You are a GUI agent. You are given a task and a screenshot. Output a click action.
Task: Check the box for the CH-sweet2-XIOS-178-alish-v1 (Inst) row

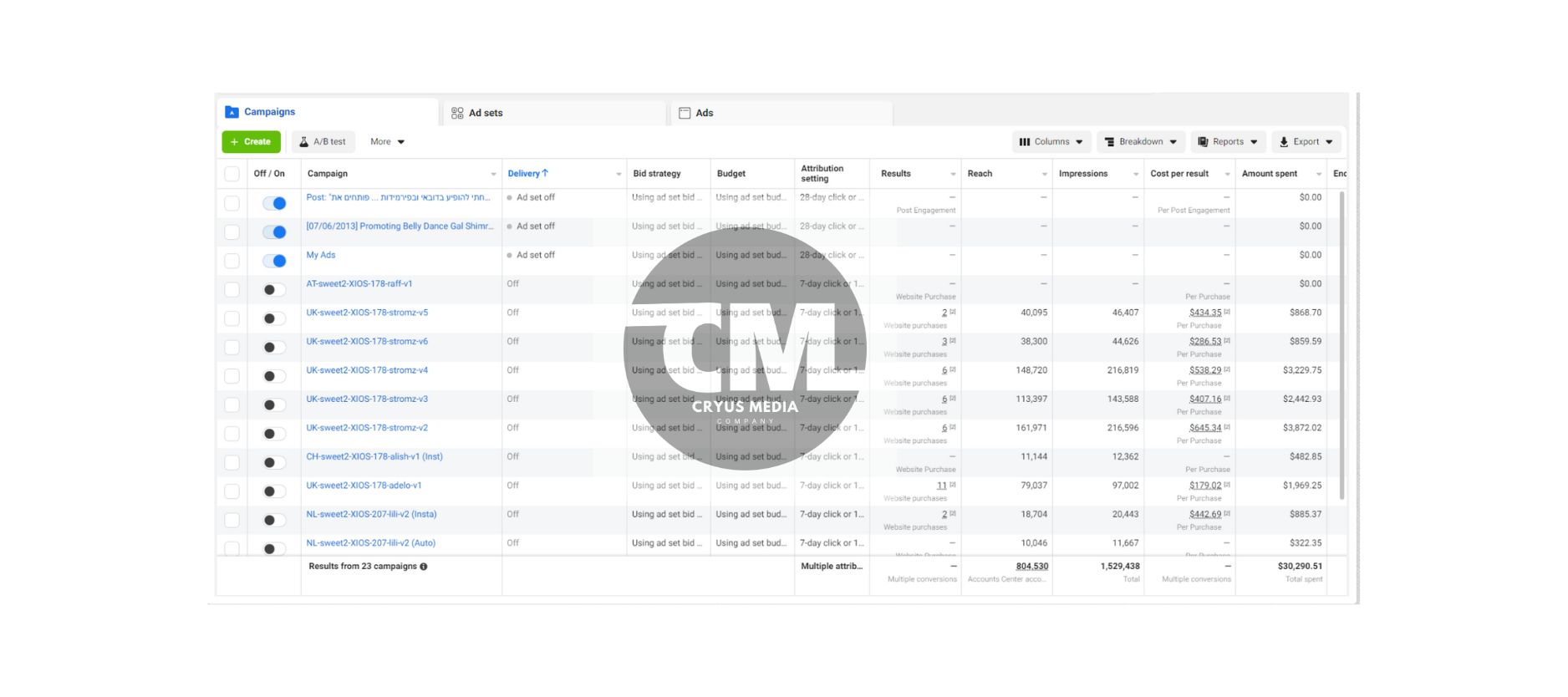coord(232,462)
